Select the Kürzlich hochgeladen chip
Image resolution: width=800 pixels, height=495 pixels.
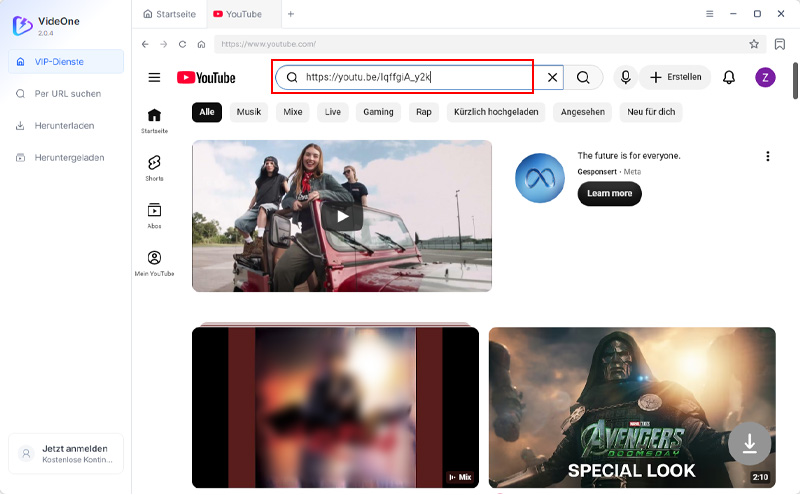(x=496, y=112)
